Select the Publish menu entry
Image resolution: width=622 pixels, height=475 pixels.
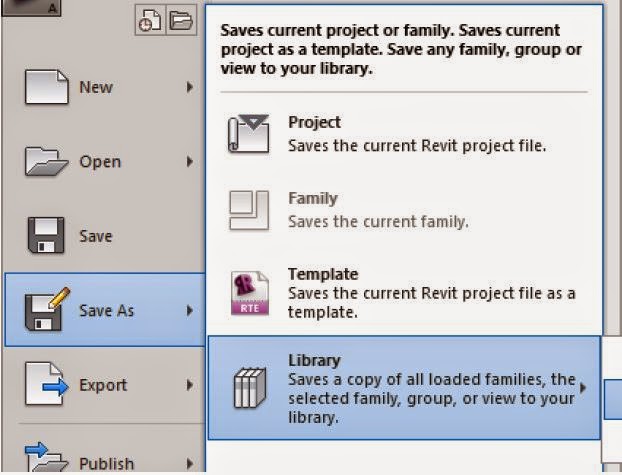105,458
